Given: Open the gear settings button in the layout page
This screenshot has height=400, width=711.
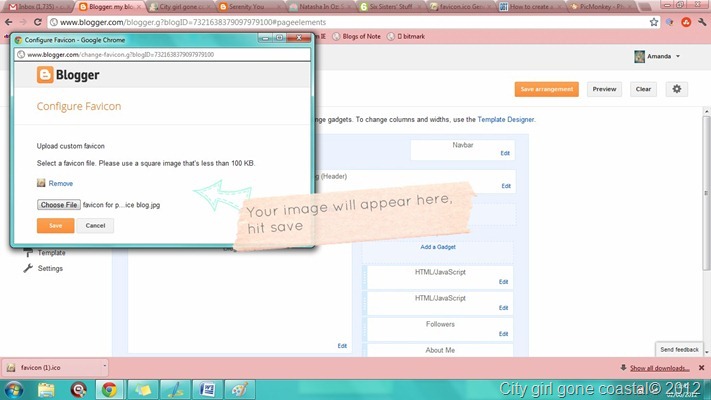Looking at the screenshot, I should point(677,89).
